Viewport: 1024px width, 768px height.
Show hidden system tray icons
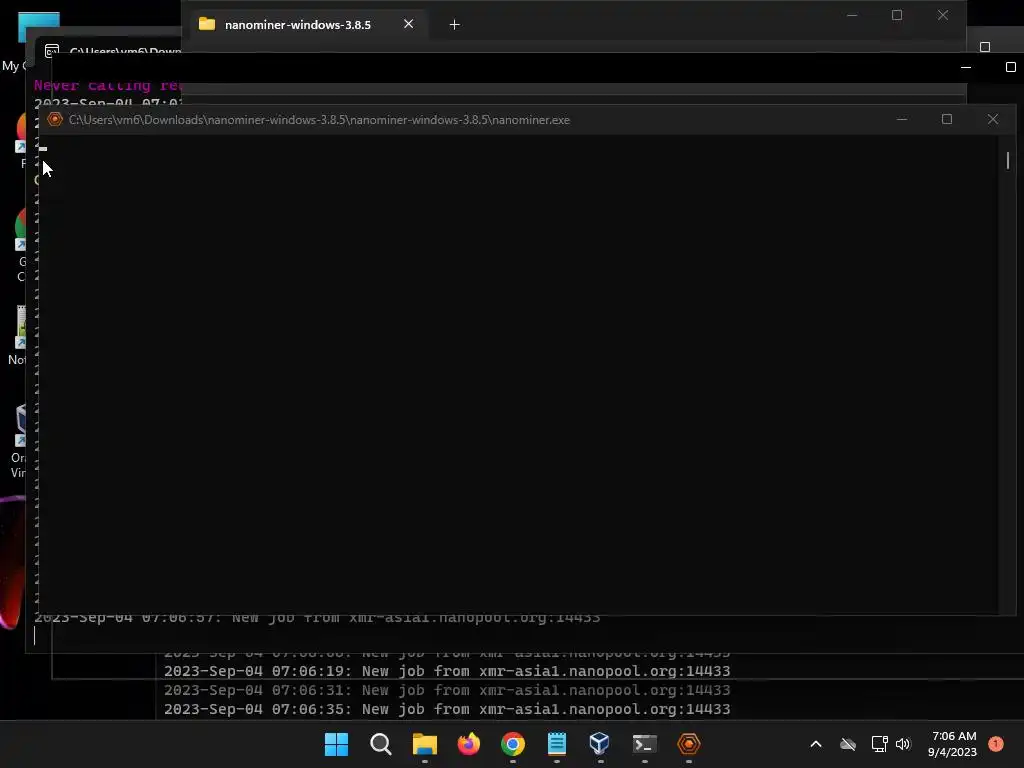816,744
